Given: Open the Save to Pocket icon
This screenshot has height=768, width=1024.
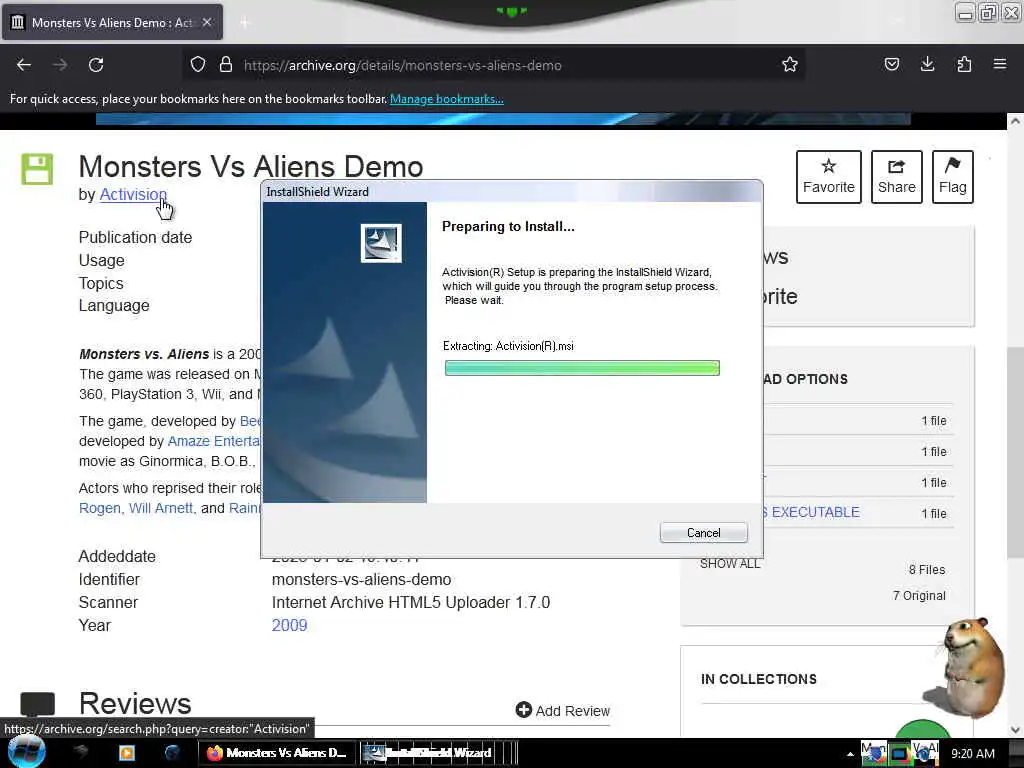Looking at the screenshot, I should click(x=891, y=64).
